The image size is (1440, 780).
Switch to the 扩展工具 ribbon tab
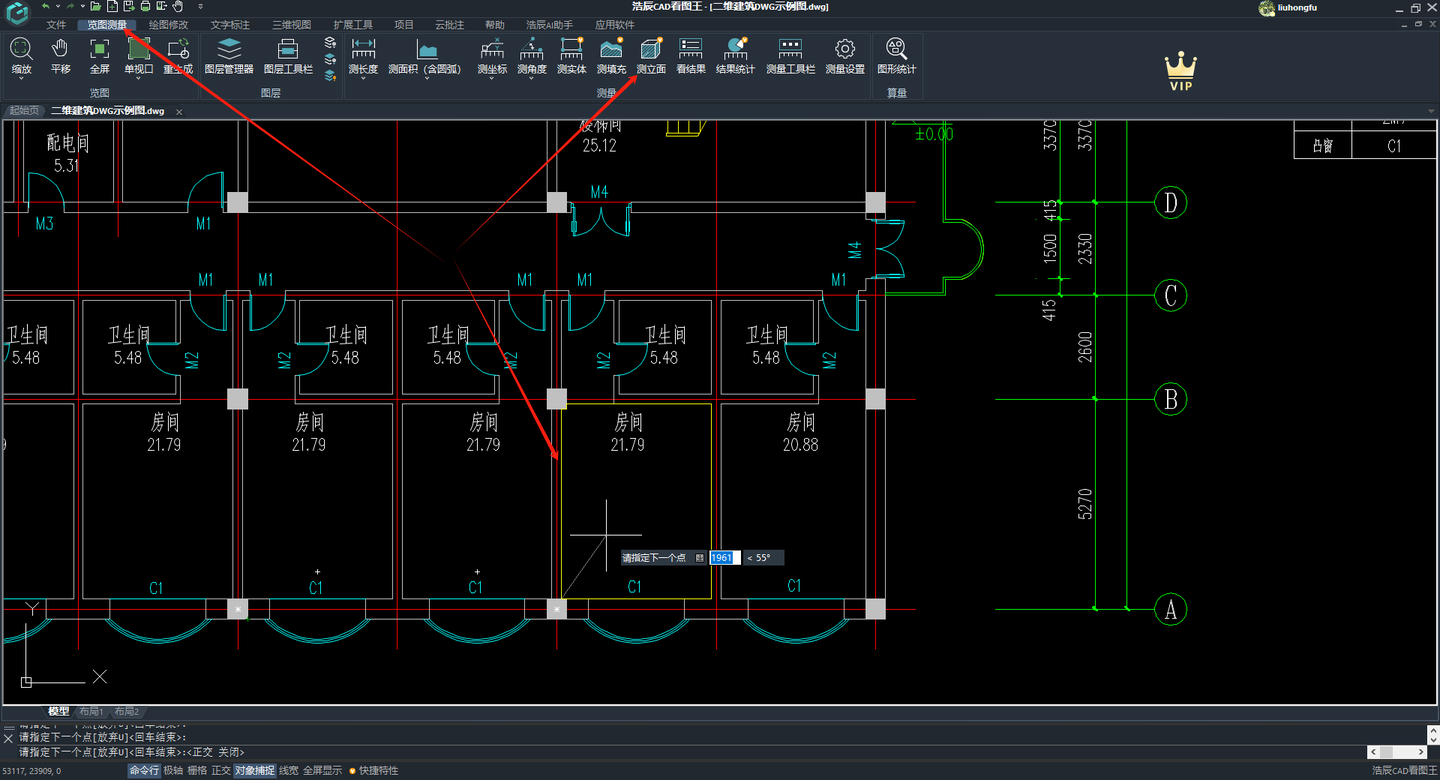tap(353, 24)
